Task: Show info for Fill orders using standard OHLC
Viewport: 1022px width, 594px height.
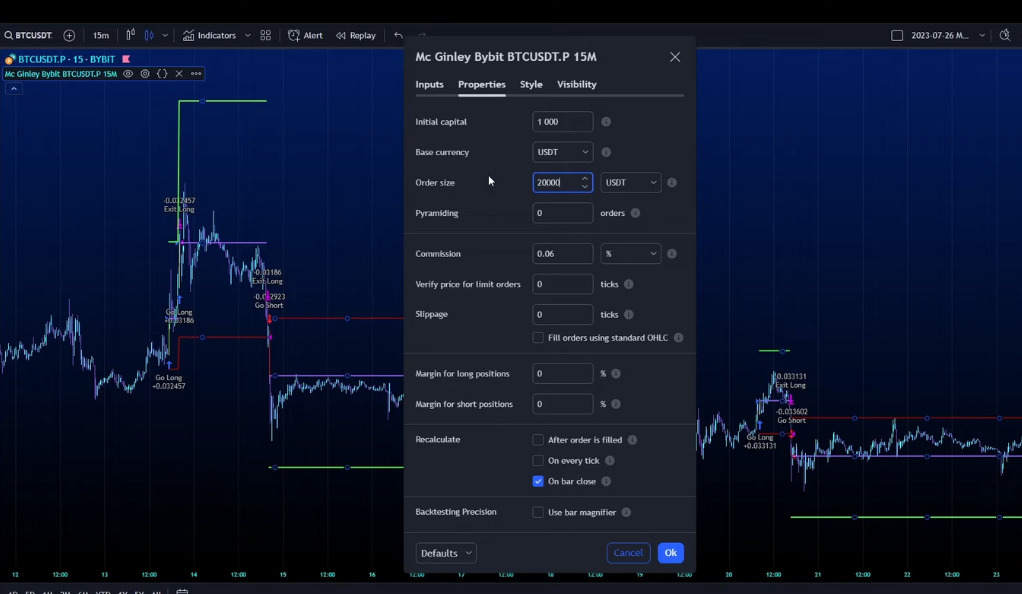Action: click(x=679, y=338)
